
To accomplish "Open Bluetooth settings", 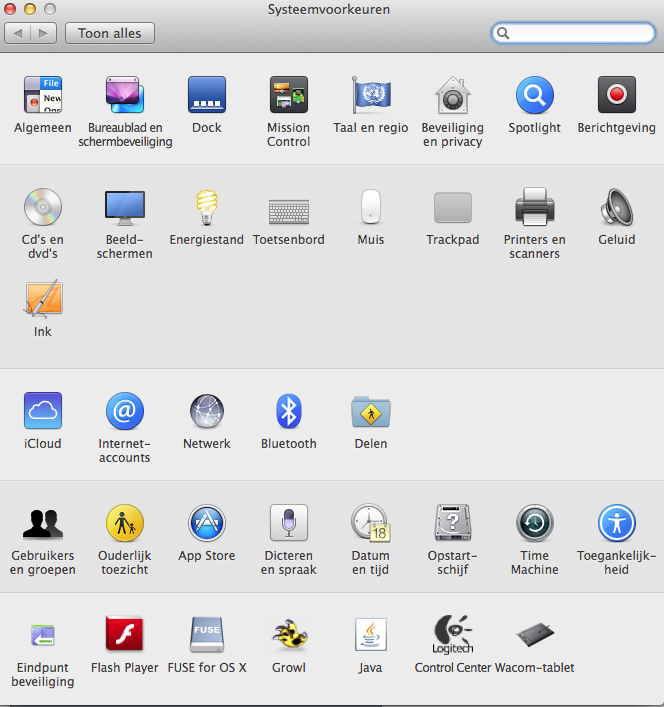I will (x=289, y=410).
